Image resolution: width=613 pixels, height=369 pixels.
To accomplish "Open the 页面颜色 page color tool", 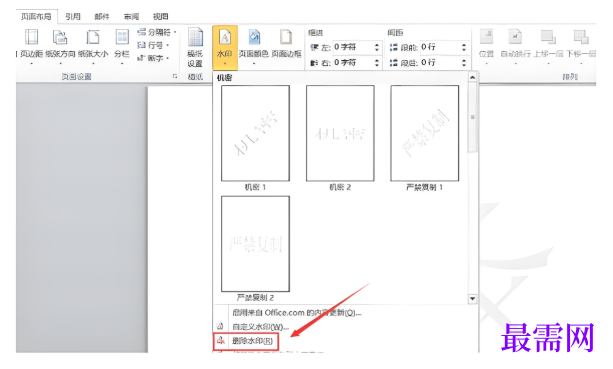I will 254,46.
